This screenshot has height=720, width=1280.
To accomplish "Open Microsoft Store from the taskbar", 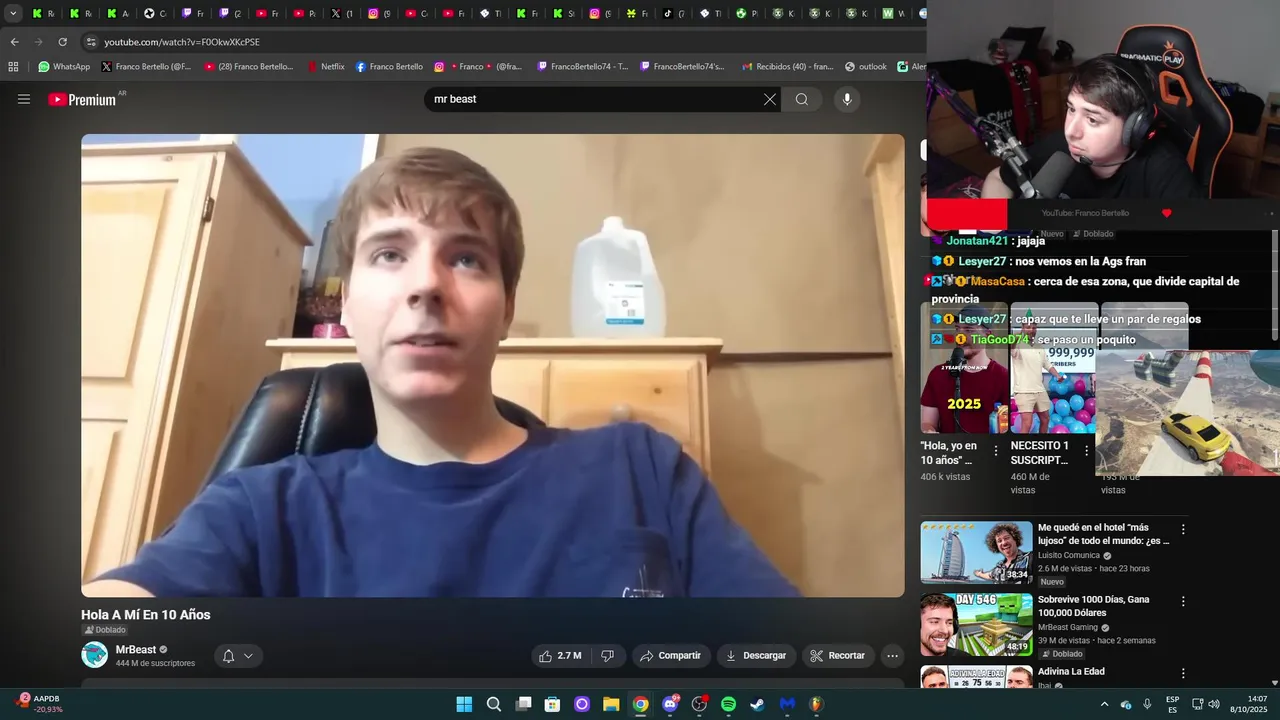I will 552,704.
